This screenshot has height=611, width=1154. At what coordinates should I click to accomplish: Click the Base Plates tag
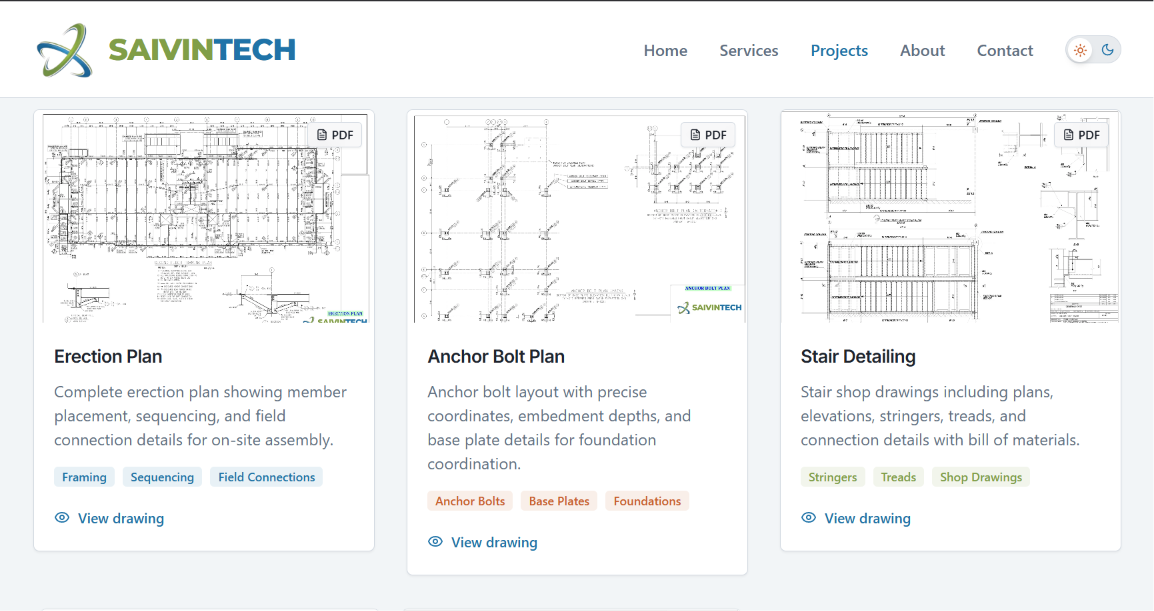pyautogui.click(x=559, y=501)
